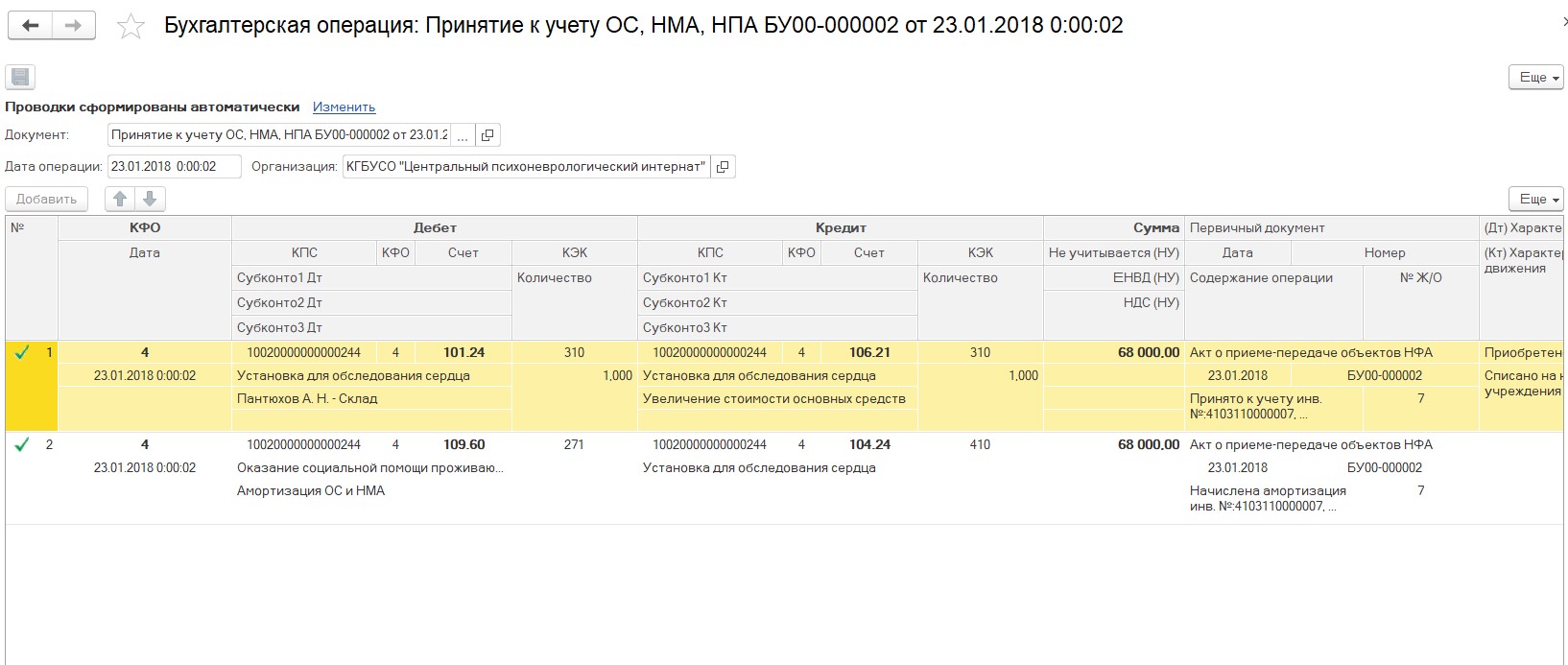Viewport: 1568px width, 665px height.
Task: Open document selection with the ellipsis button
Action: pos(463,135)
